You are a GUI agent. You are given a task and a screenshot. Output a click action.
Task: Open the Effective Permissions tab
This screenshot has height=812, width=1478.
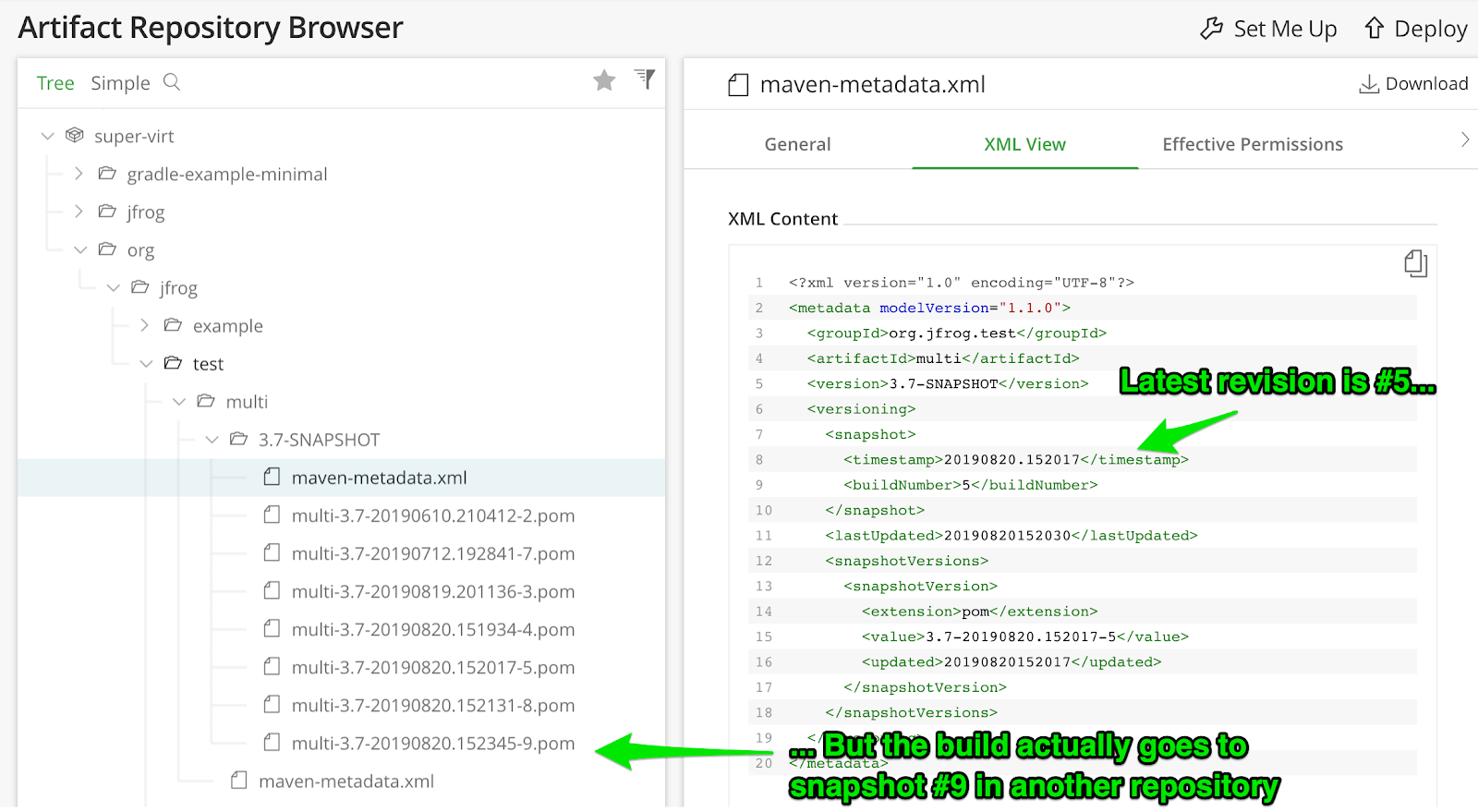[x=1253, y=144]
